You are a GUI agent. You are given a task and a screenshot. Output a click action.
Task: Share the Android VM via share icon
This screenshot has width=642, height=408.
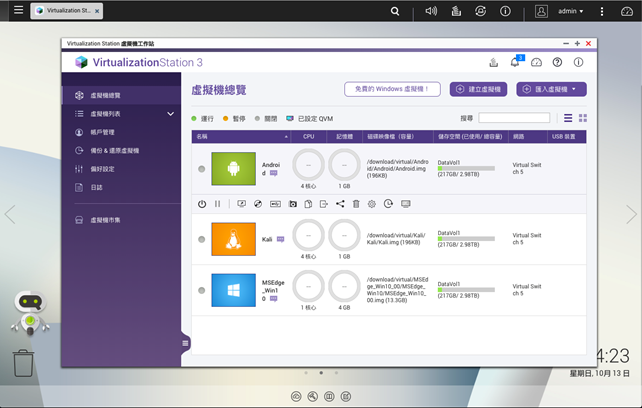pos(340,204)
